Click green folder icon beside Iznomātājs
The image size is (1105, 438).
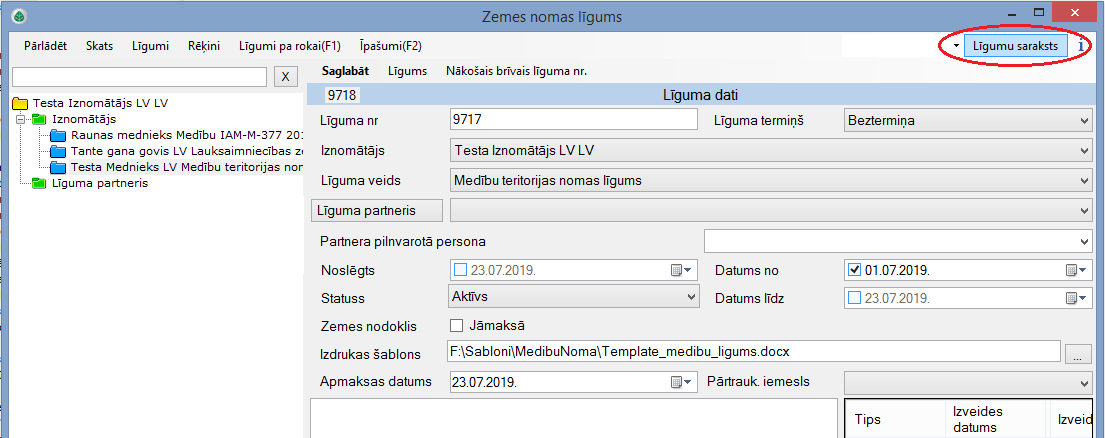pos(39,120)
